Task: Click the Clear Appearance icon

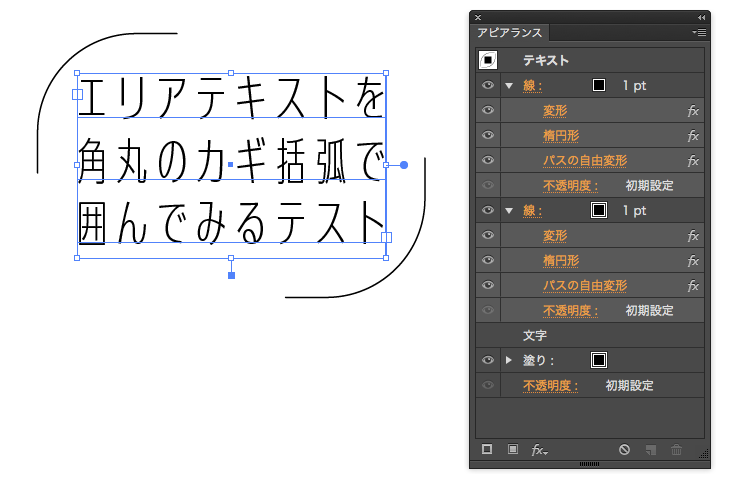Action: [x=624, y=450]
